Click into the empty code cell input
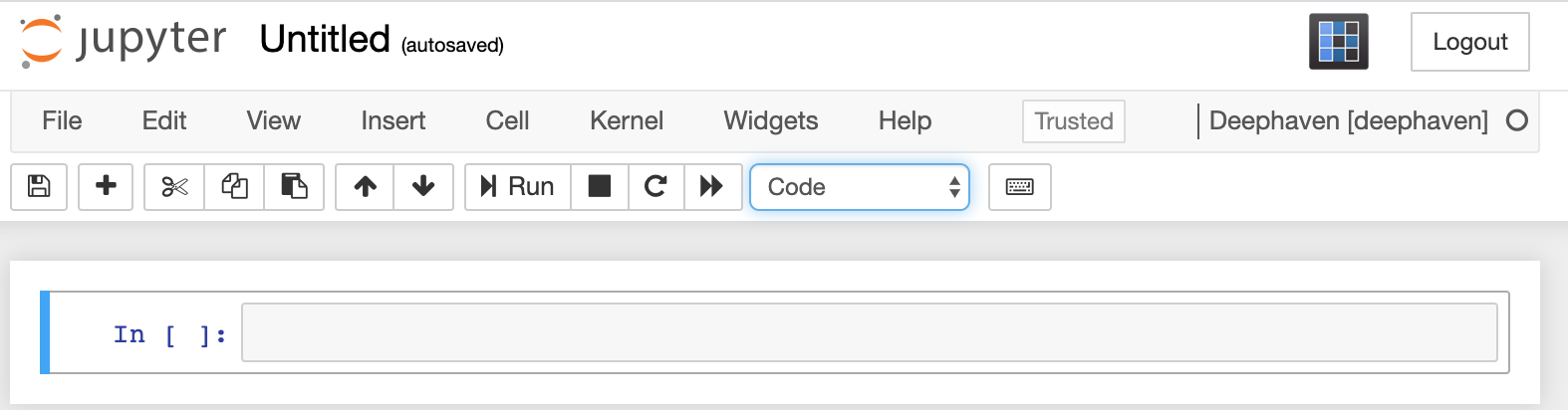 (870, 332)
